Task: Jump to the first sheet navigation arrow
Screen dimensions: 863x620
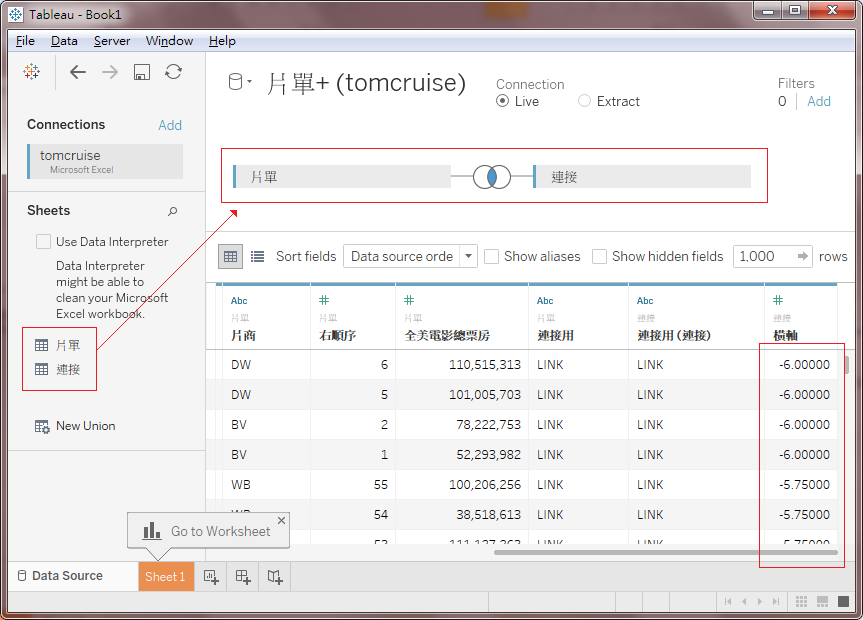Action: click(x=728, y=601)
